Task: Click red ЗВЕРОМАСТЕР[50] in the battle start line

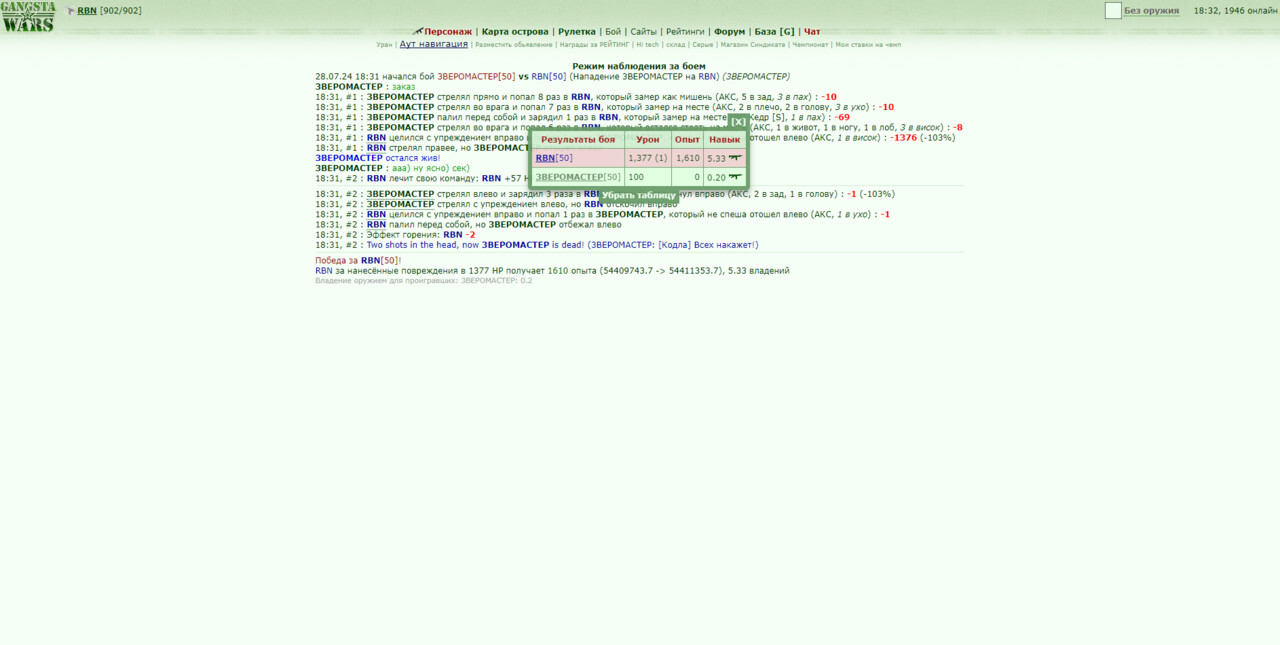Action: point(476,76)
